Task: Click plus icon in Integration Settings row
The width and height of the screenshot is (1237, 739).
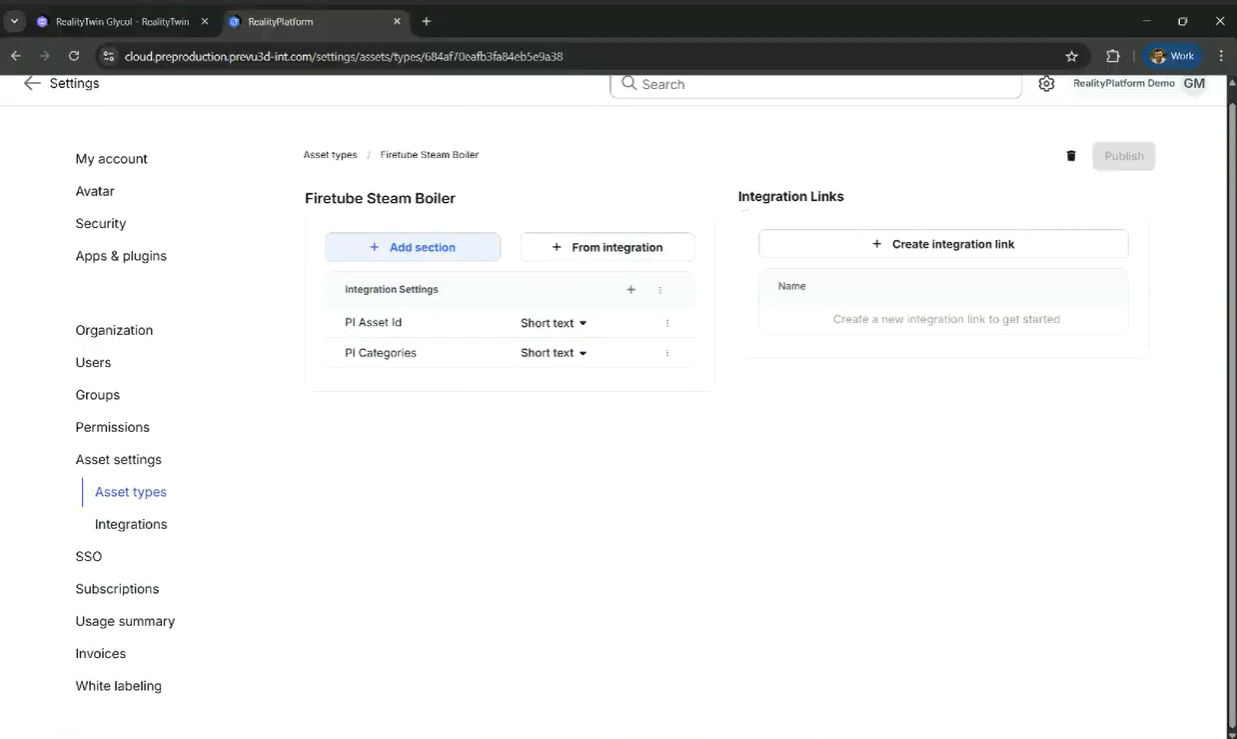Action: click(631, 290)
